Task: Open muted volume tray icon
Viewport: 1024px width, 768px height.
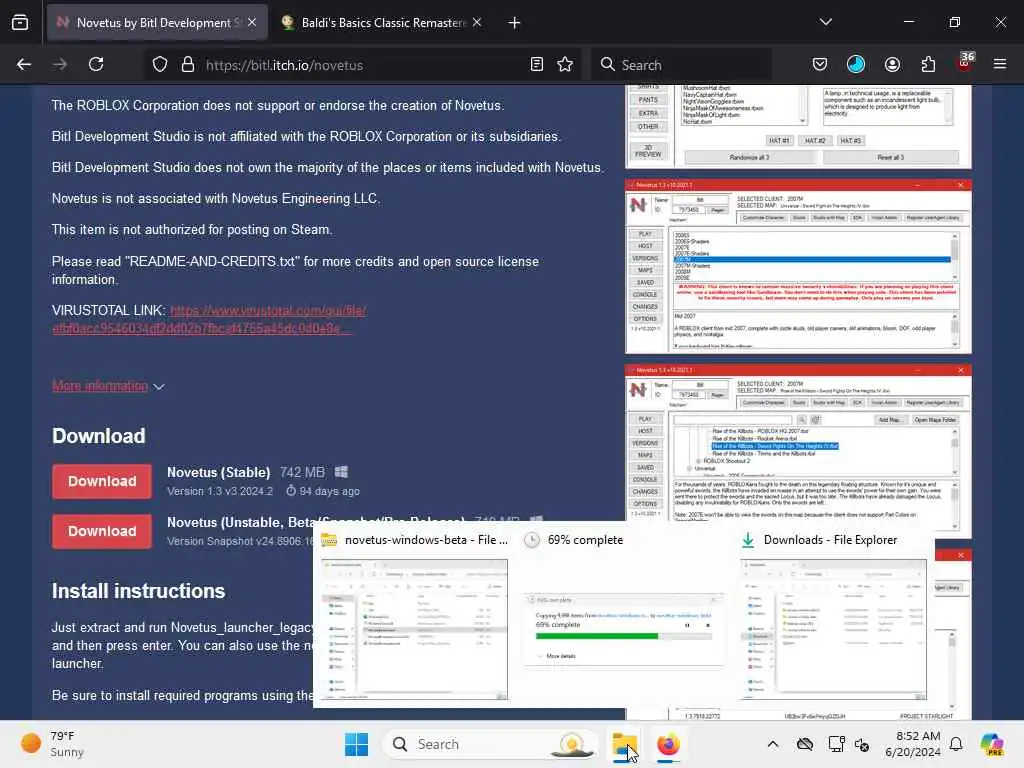Action: tap(862, 744)
